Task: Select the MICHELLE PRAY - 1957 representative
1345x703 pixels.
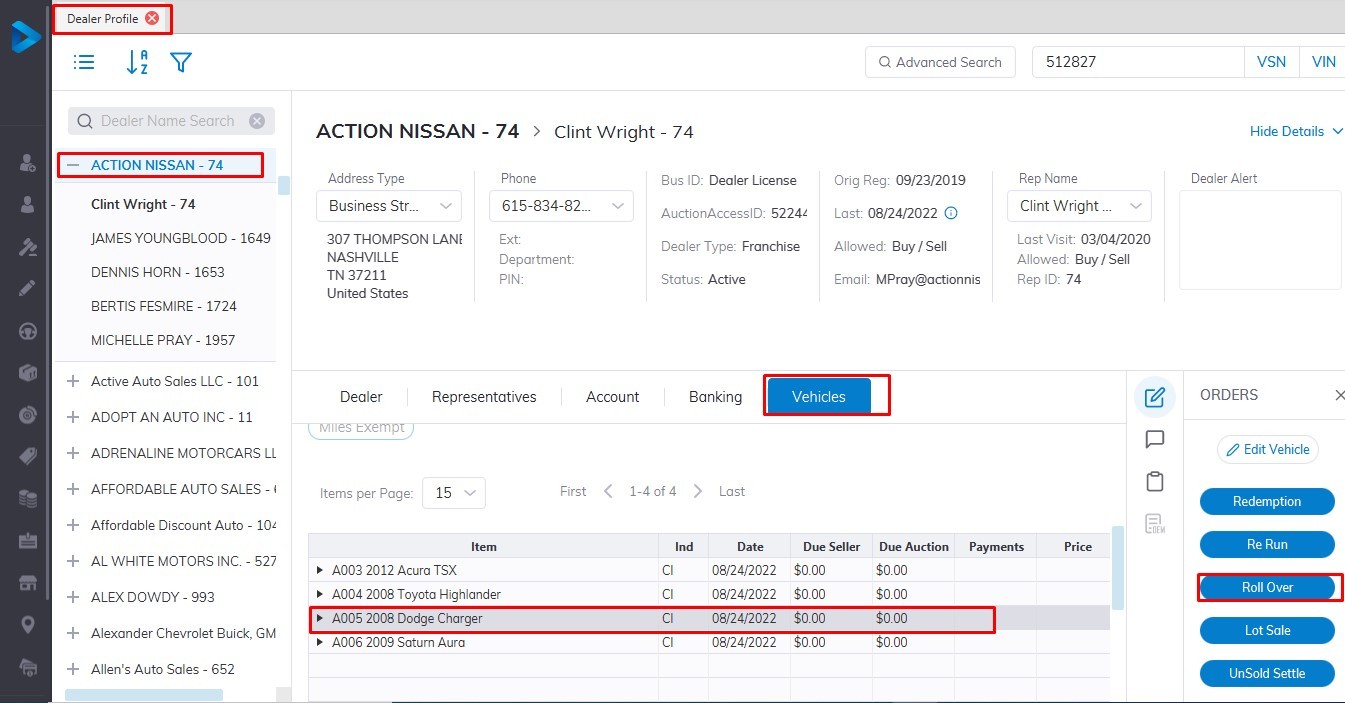Action: (163, 340)
